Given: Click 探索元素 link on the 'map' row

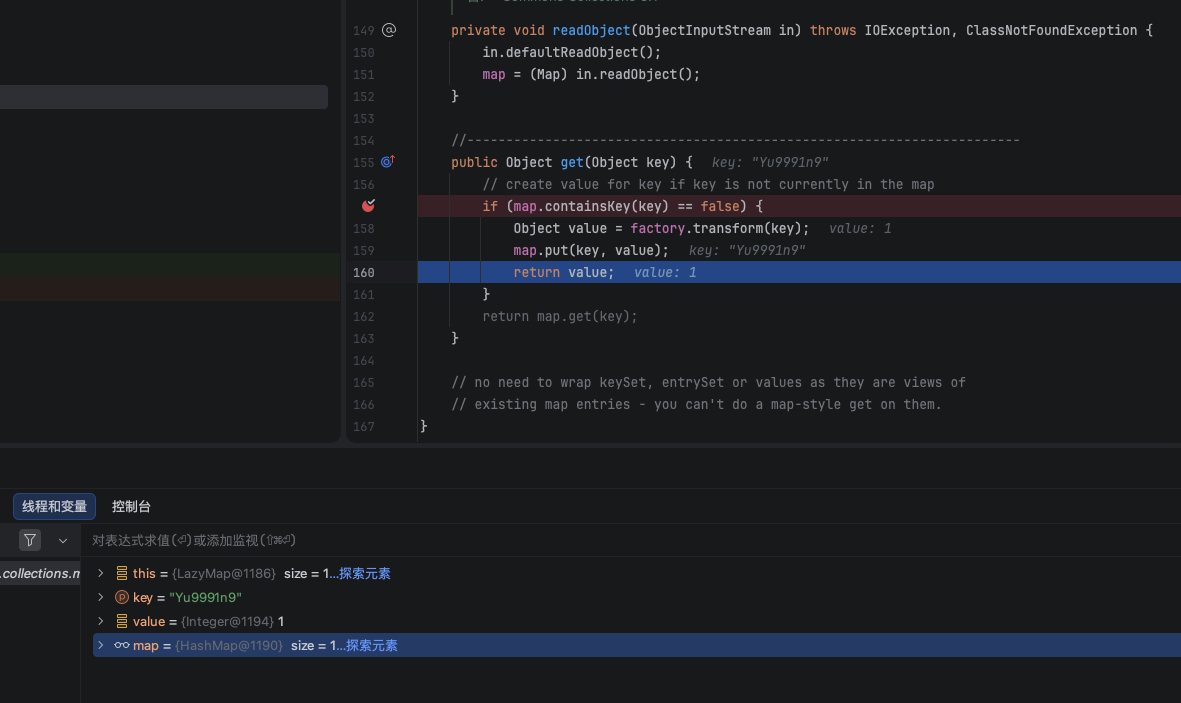Looking at the screenshot, I should 371,646.
